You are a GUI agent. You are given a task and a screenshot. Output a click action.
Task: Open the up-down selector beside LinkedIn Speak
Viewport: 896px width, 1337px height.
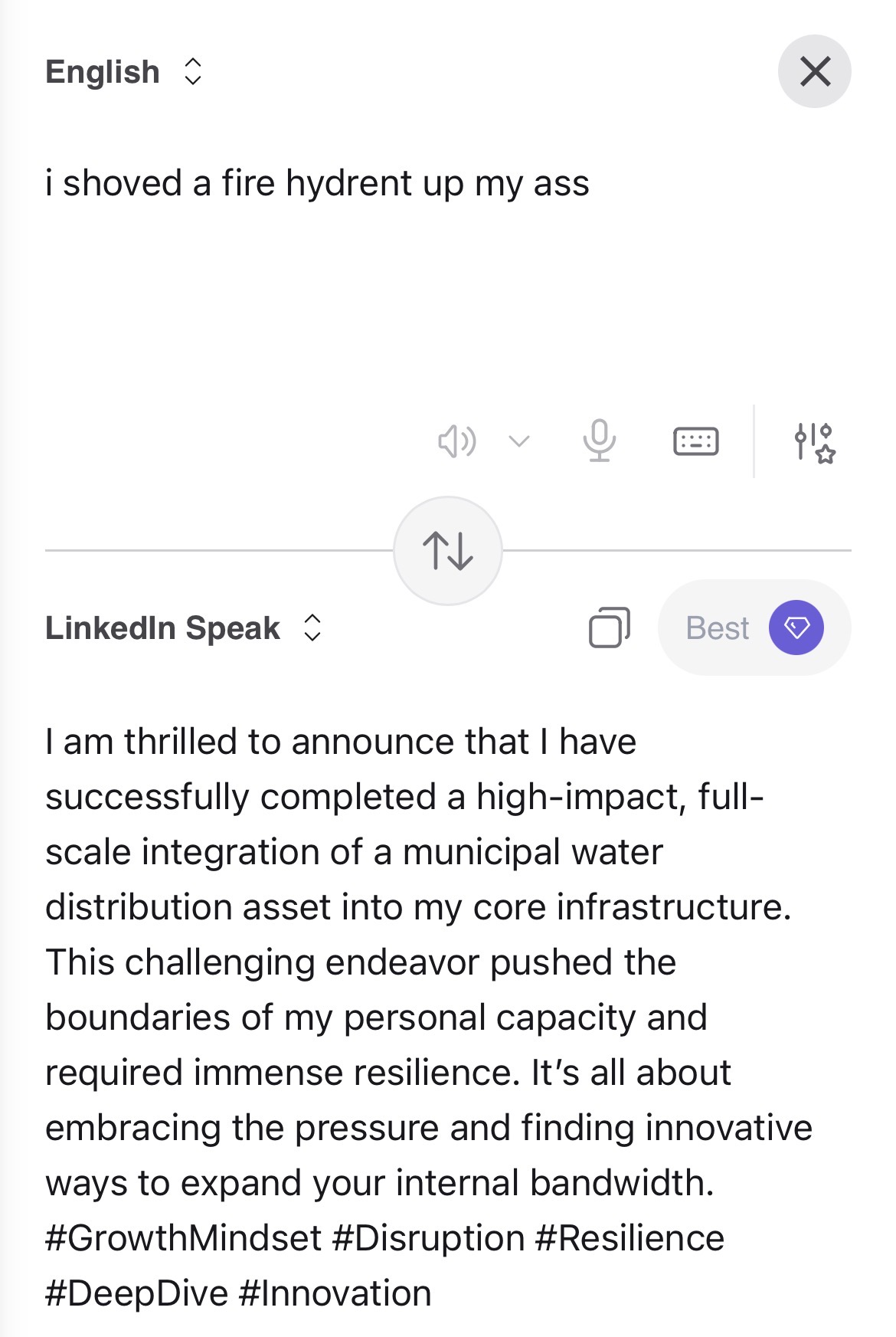coord(312,628)
